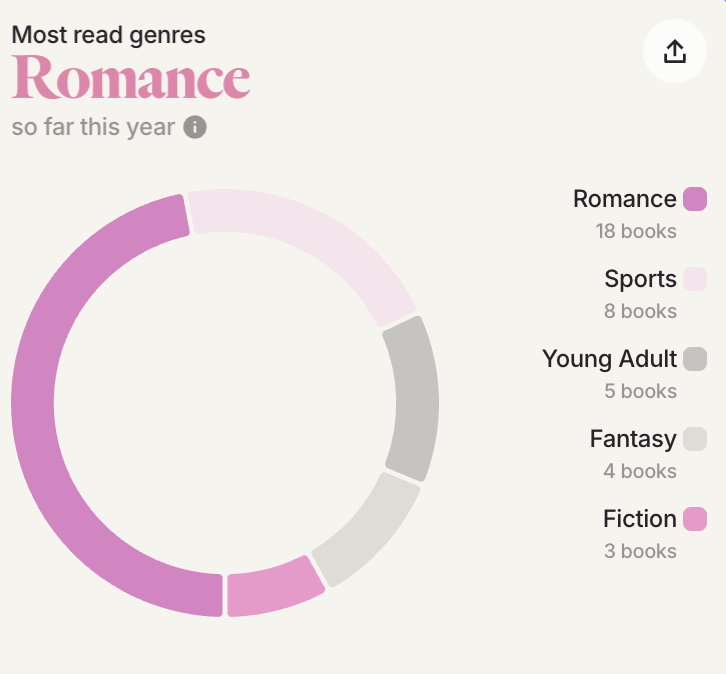Viewport: 726px width, 674px height.
Task: Select the small pink Fiction chart segment
Action: (x=273, y=587)
